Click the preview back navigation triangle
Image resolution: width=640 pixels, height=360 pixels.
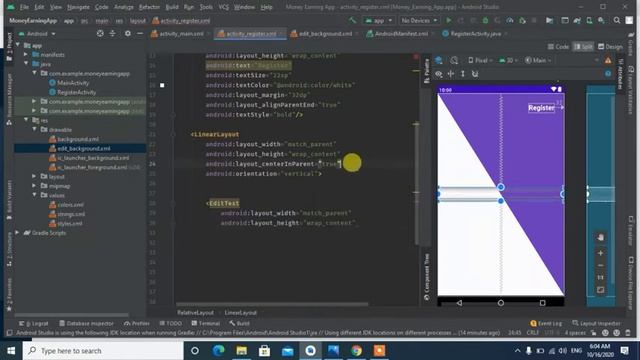point(459,303)
